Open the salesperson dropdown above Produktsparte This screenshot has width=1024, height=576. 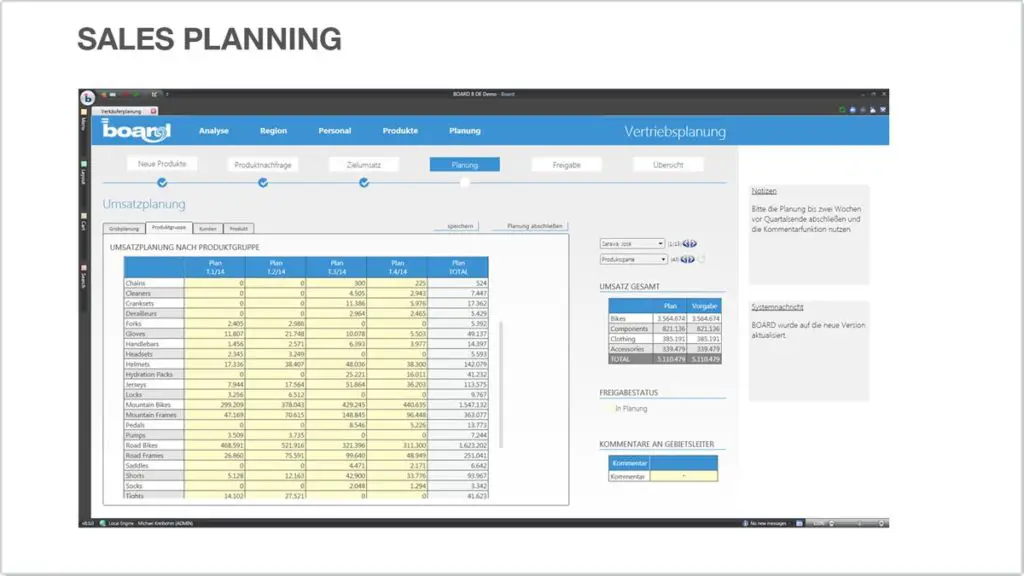point(632,244)
